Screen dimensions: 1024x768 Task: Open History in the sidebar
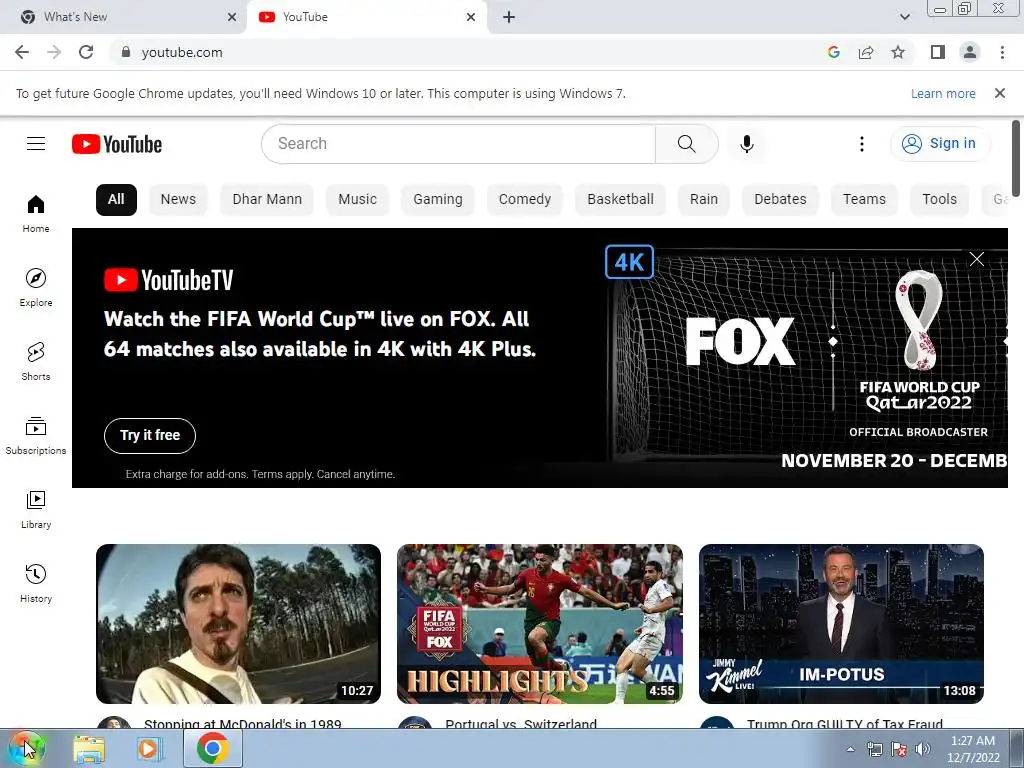36,583
